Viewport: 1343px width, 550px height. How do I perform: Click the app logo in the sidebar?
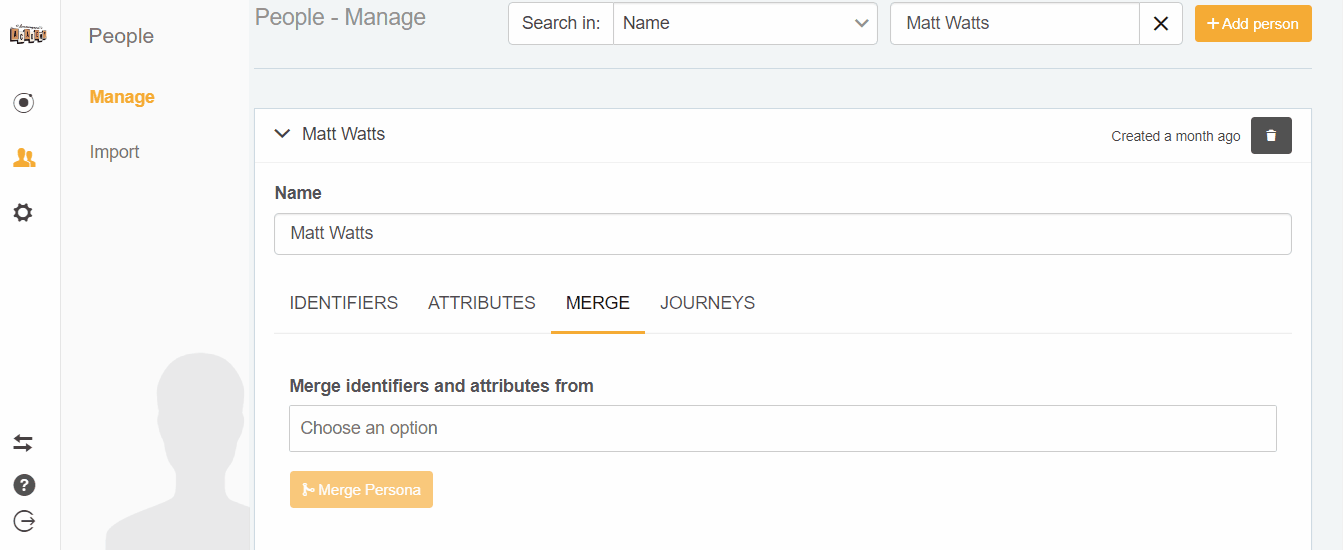tap(23, 35)
